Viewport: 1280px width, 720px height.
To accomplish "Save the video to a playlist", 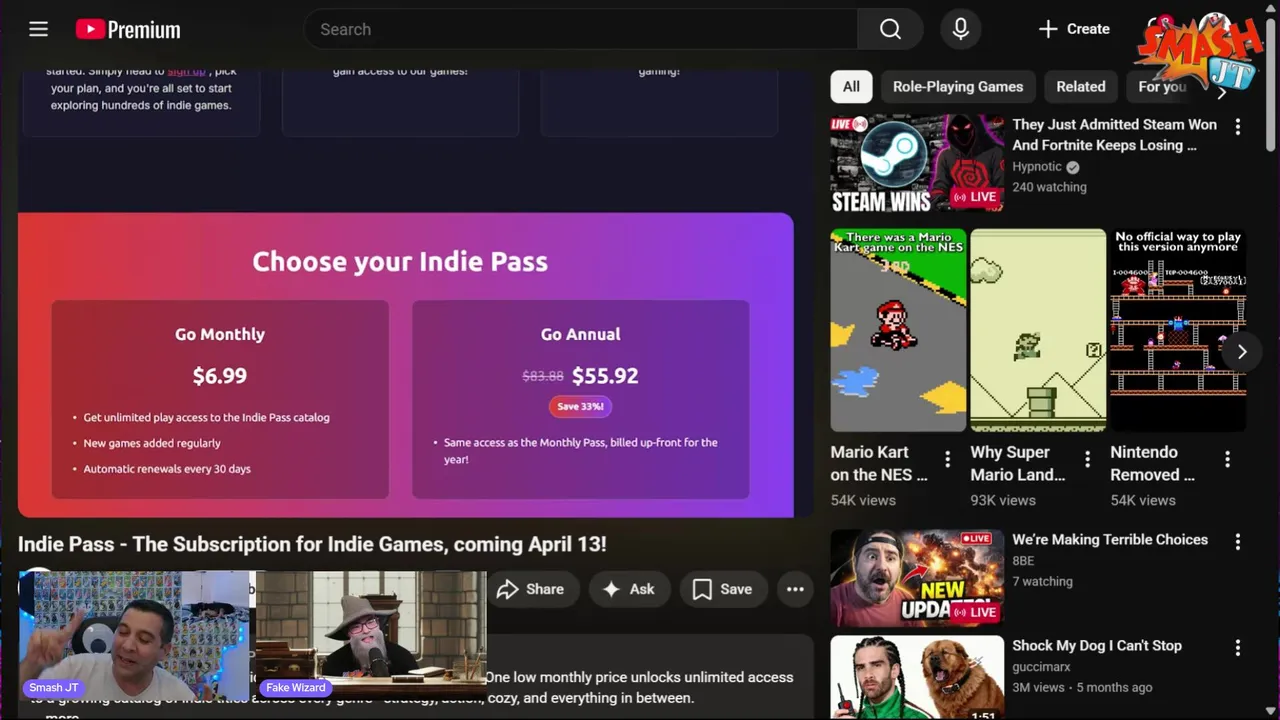I will point(722,589).
